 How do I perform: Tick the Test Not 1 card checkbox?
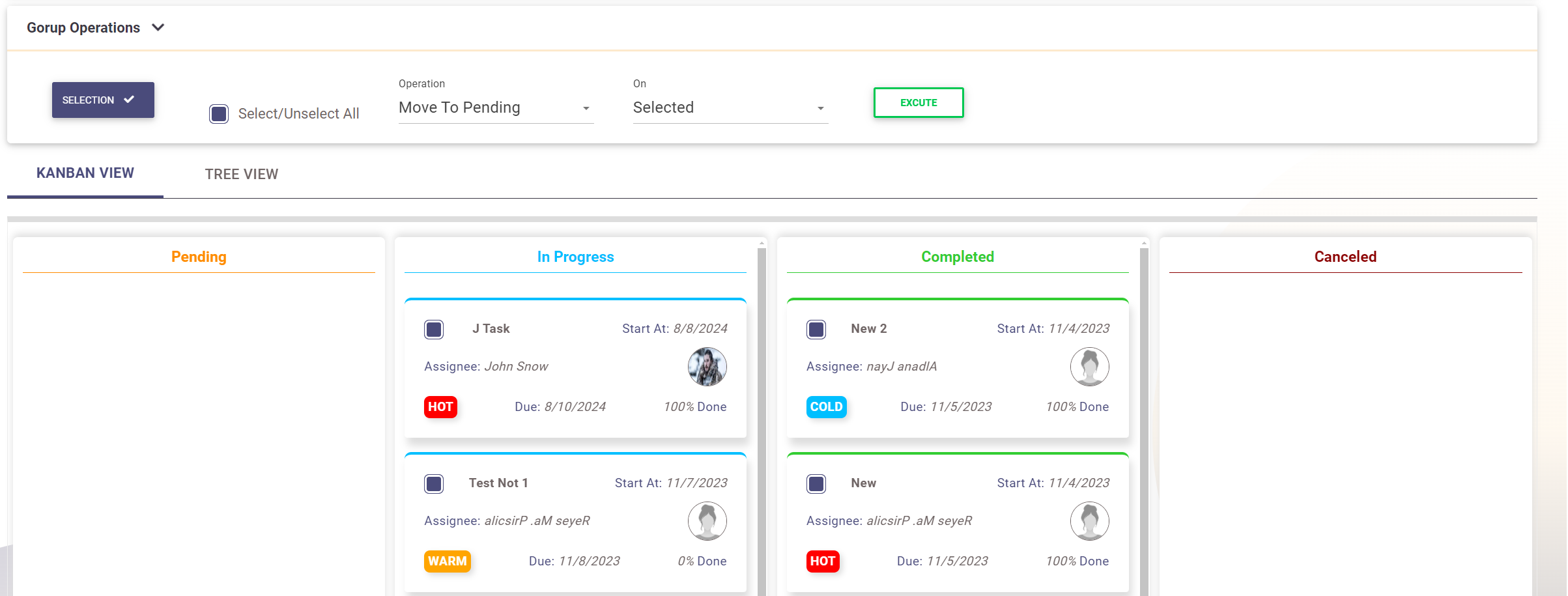click(434, 484)
